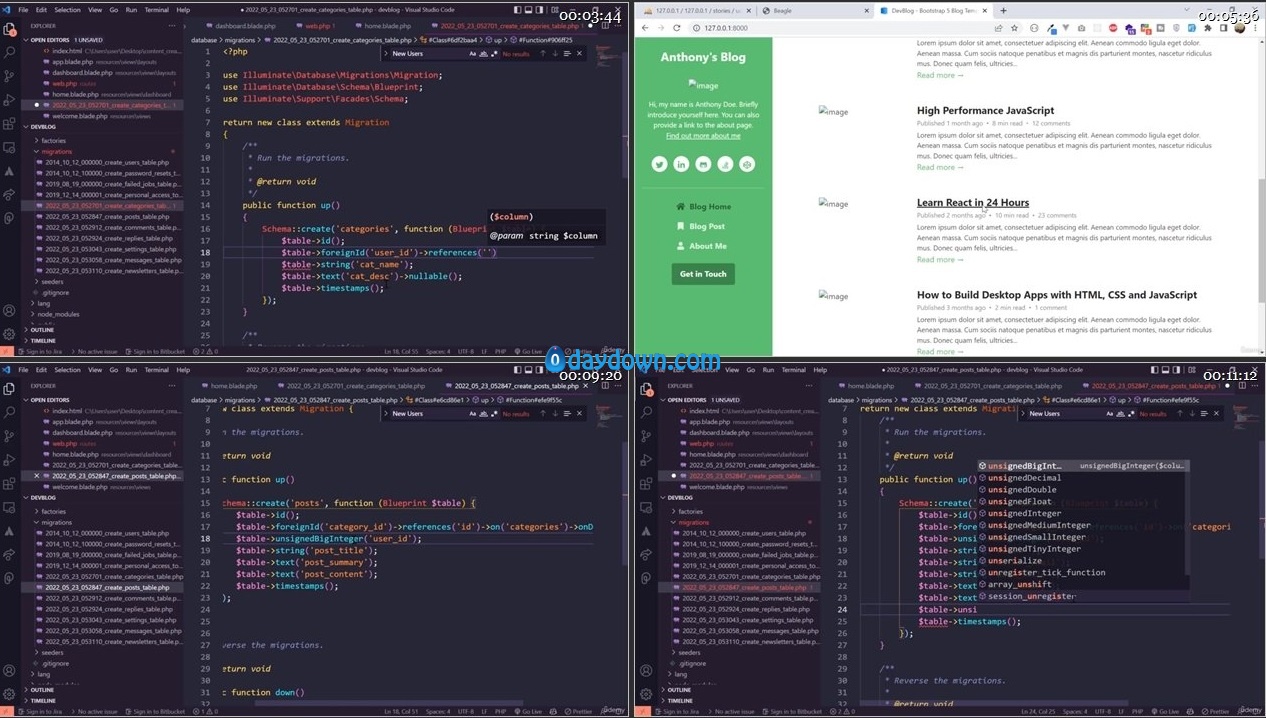Screen dimensions: 1266x718
Task: Toggle Match Case in top-left find widget
Action: (474, 53)
